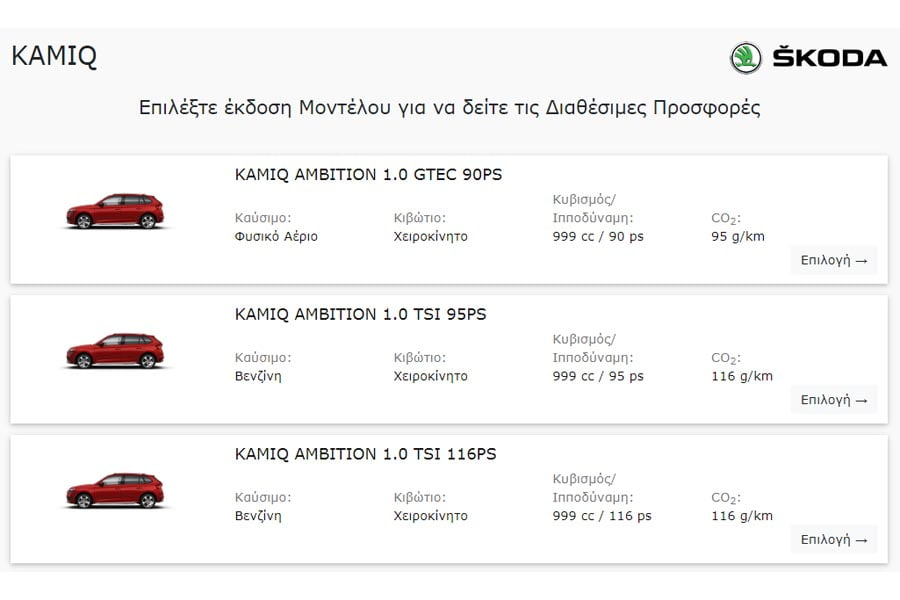Click the Škoda winged arrow emblem
The image size is (900, 600).
(746, 58)
